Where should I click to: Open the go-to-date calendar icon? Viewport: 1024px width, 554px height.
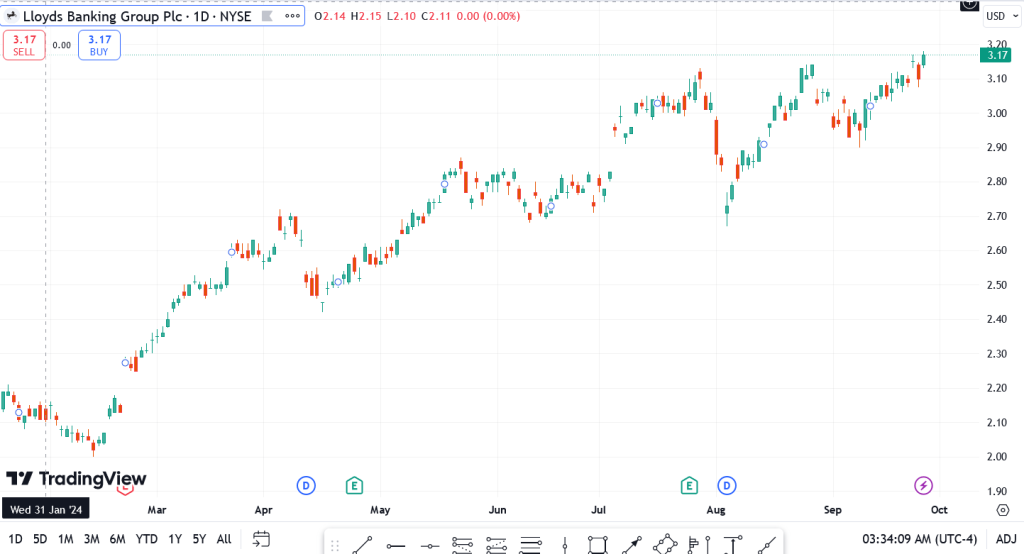[261, 539]
